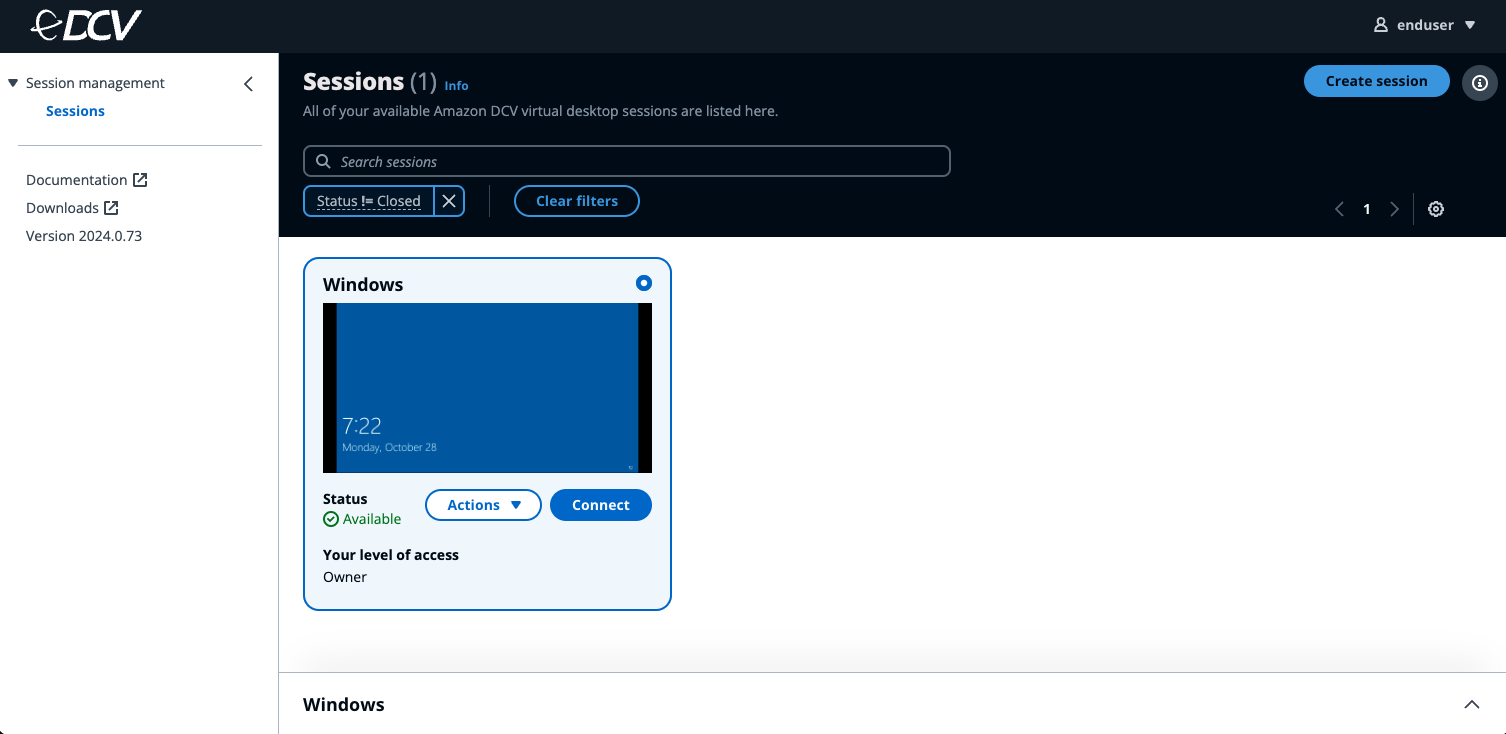This screenshot has width=1506, height=734.
Task: Open table preferences via the gear icon
Action: pos(1435,209)
